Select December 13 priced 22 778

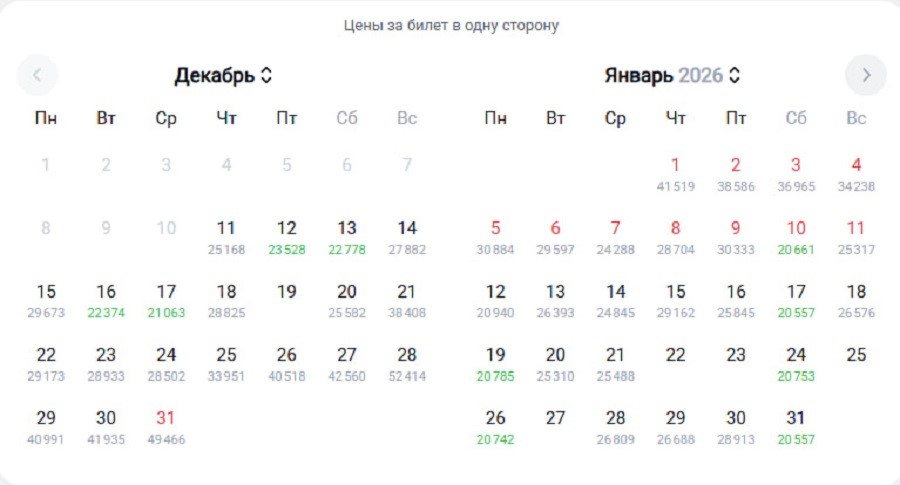coord(347,237)
